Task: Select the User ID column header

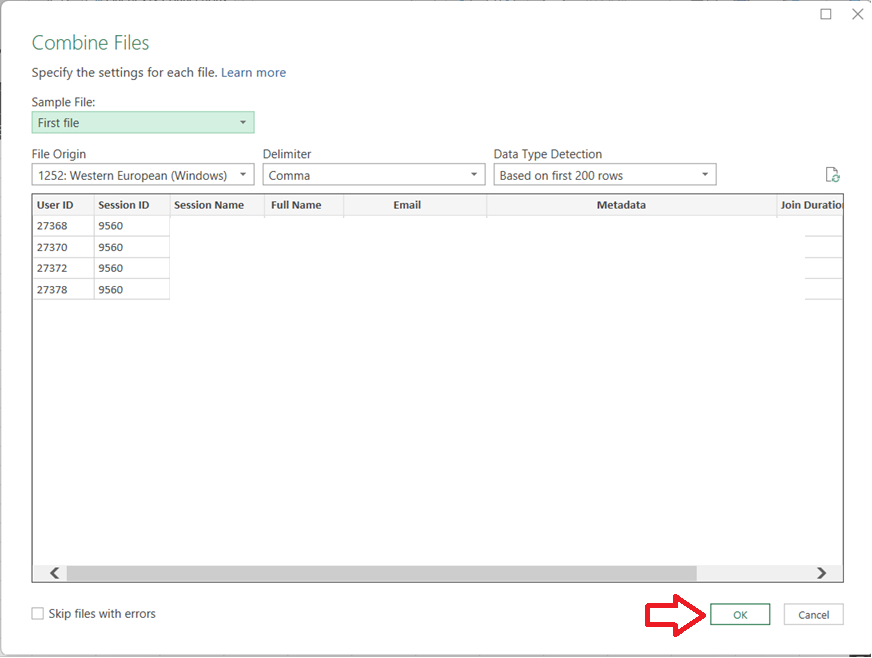Action: coord(55,205)
